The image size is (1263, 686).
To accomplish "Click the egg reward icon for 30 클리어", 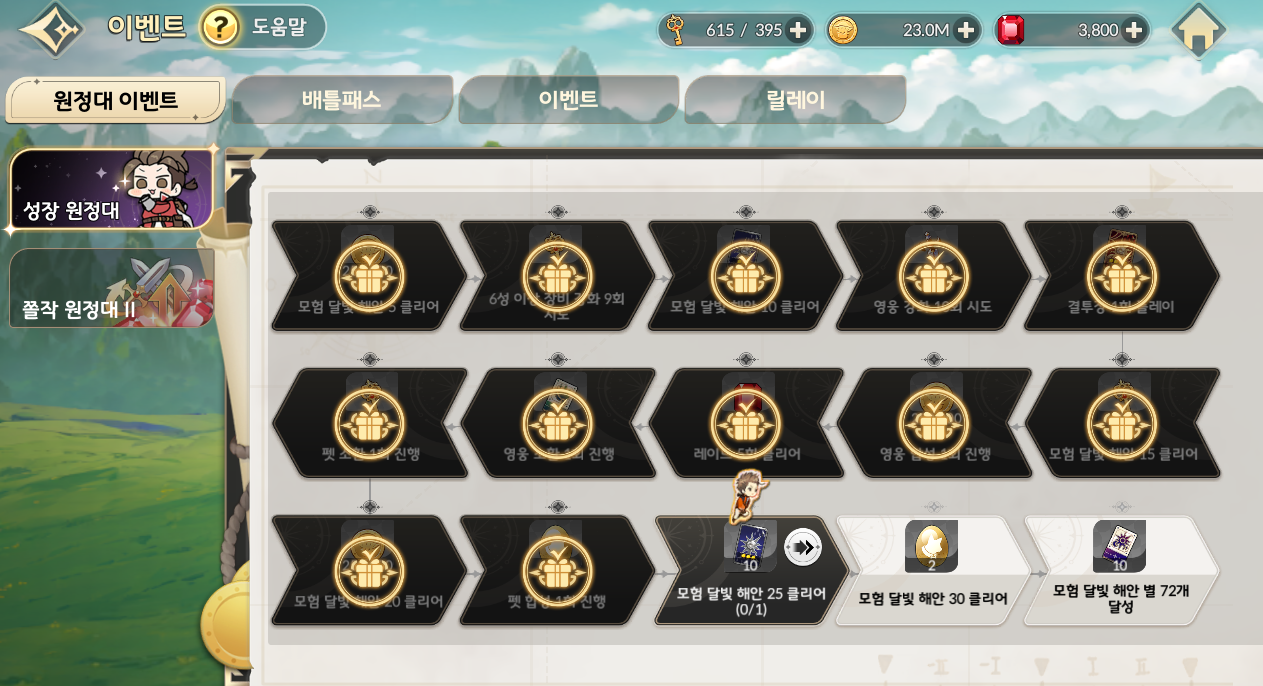I will [x=931, y=546].
